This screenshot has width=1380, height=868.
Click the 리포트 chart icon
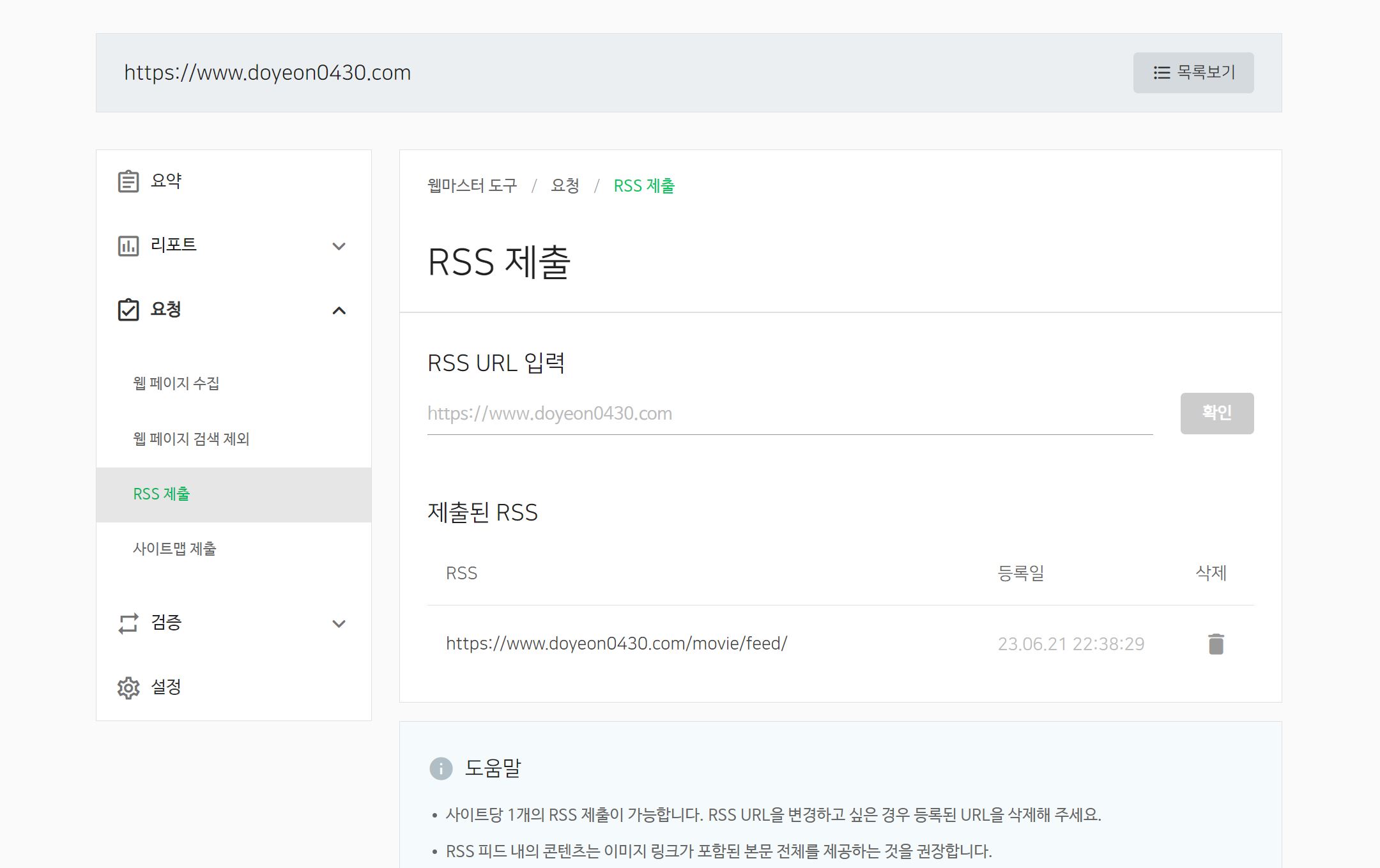128,246
